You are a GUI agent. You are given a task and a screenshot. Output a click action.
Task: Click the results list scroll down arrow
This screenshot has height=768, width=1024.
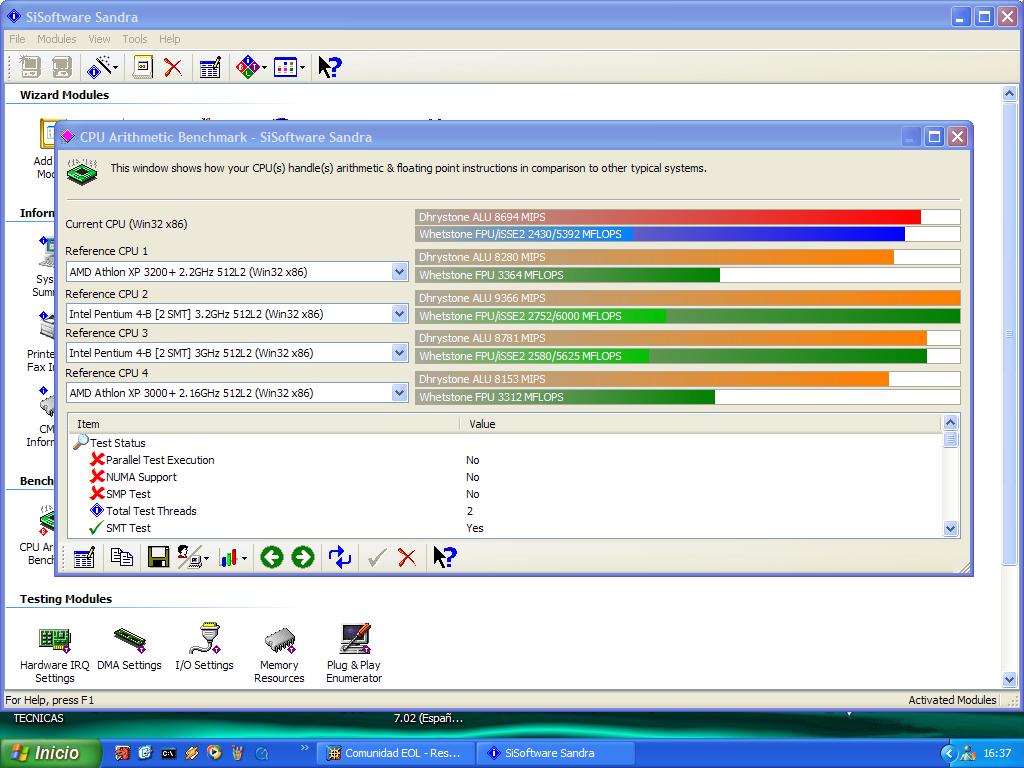(951, 528)
